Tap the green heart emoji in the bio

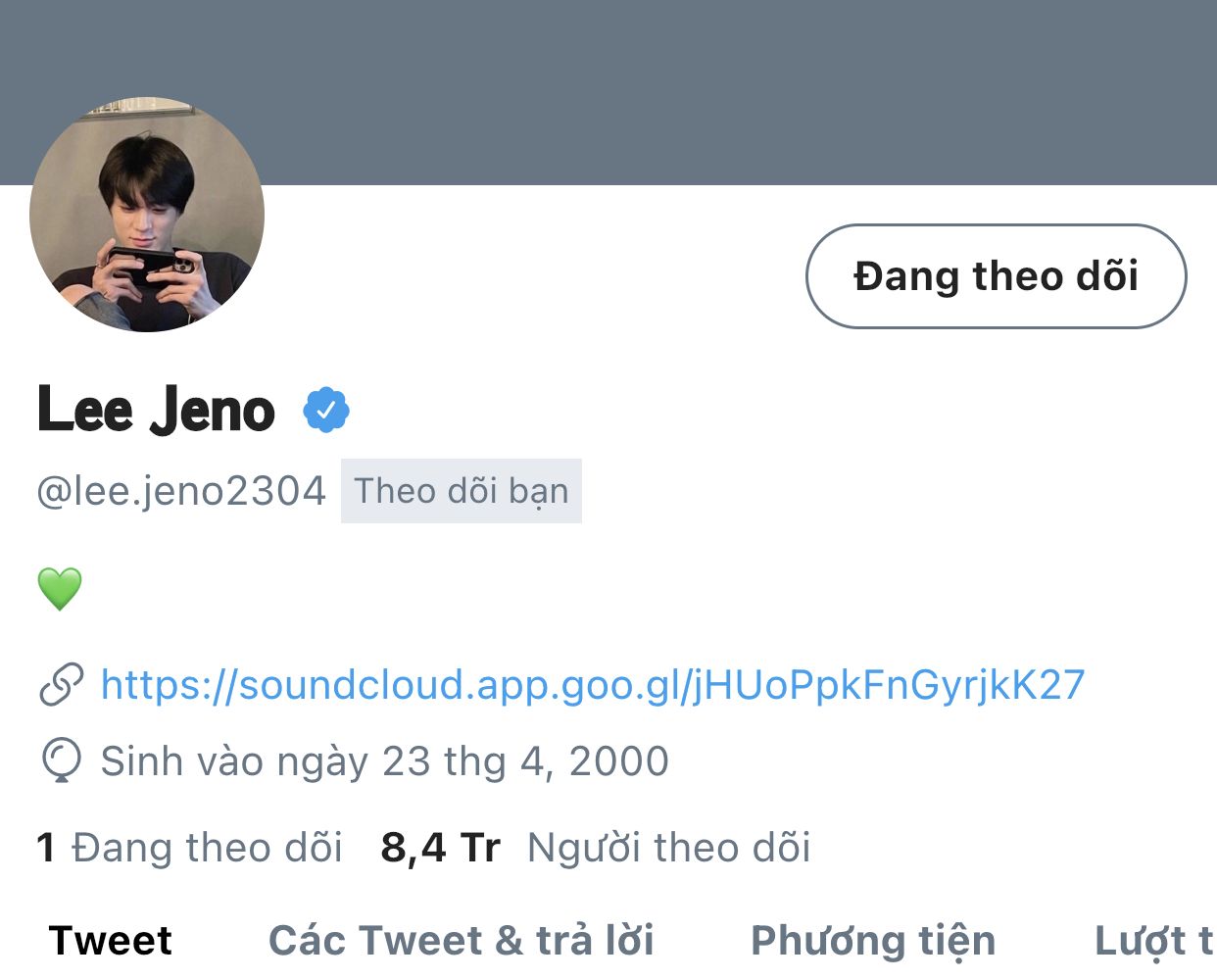(60, 589)
